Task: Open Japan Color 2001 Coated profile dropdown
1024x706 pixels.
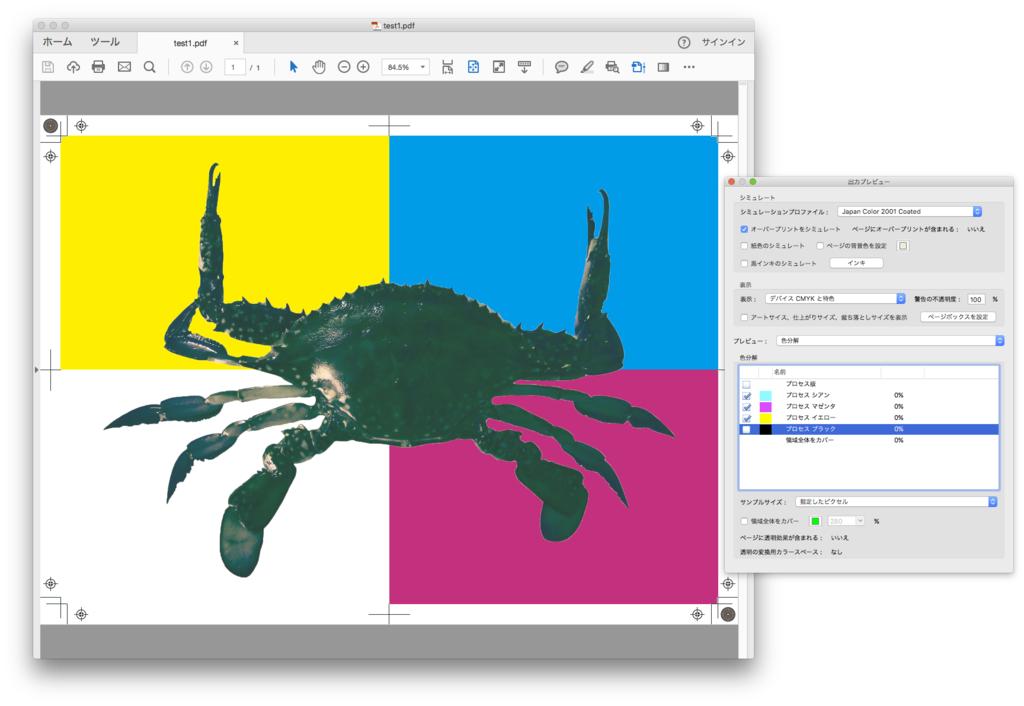Action: [x=909, y=212]
